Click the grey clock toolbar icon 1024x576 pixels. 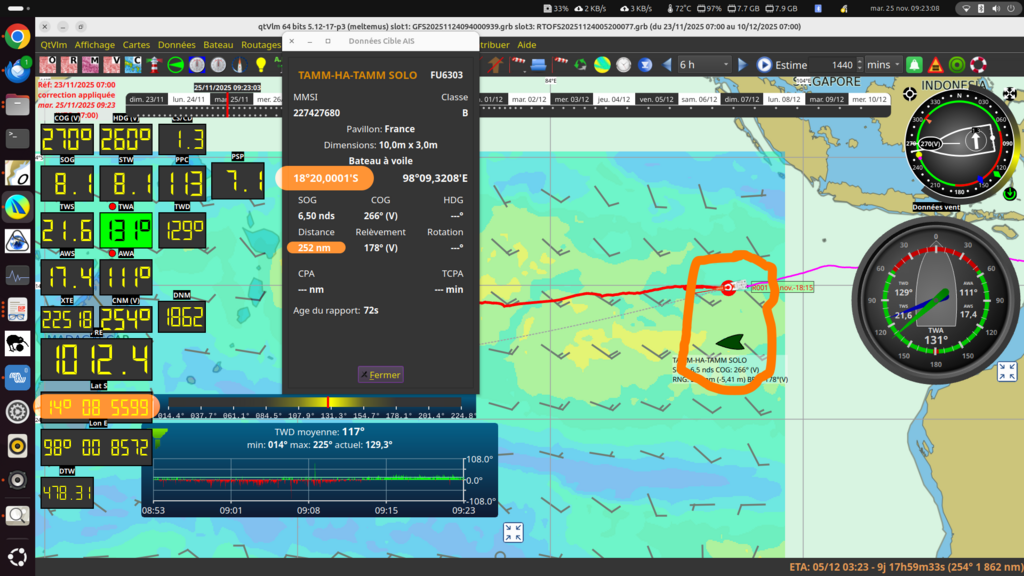[x=623, y=65]
